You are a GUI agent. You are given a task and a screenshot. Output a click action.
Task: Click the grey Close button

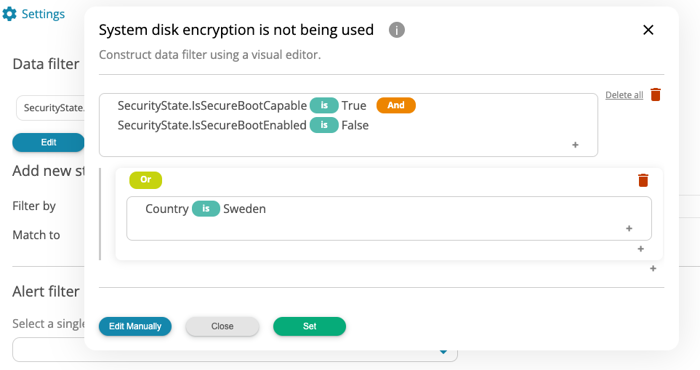222,326
